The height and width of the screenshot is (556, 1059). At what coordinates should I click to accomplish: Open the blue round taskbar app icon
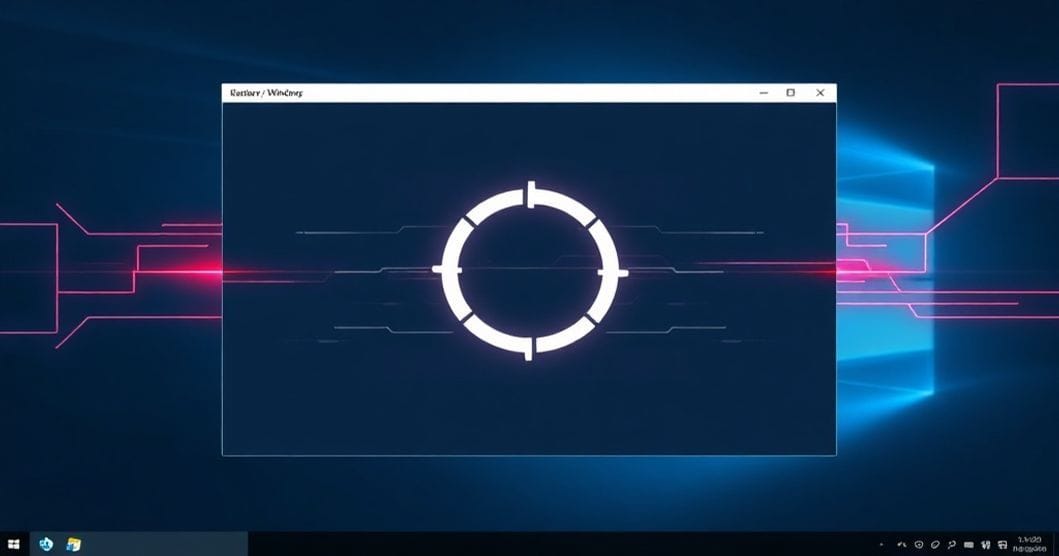45,544
